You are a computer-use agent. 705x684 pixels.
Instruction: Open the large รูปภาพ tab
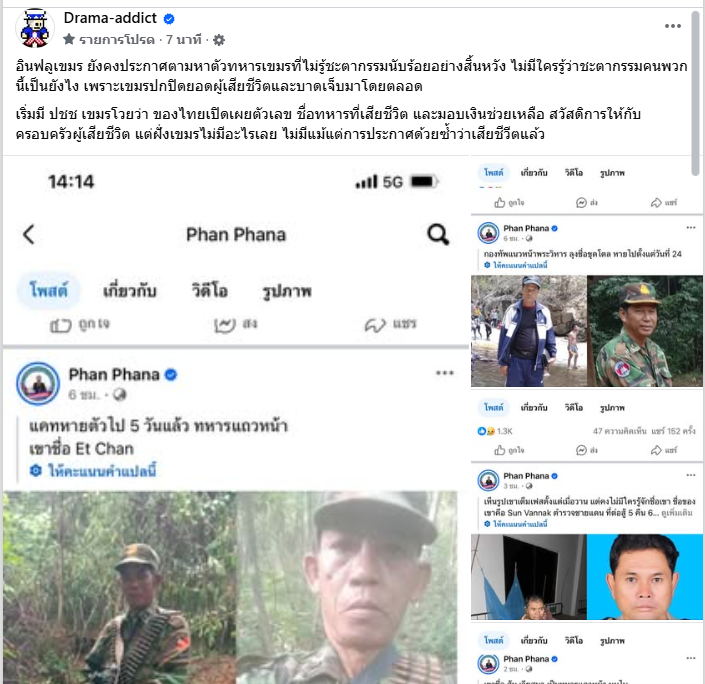coord(287,291)
